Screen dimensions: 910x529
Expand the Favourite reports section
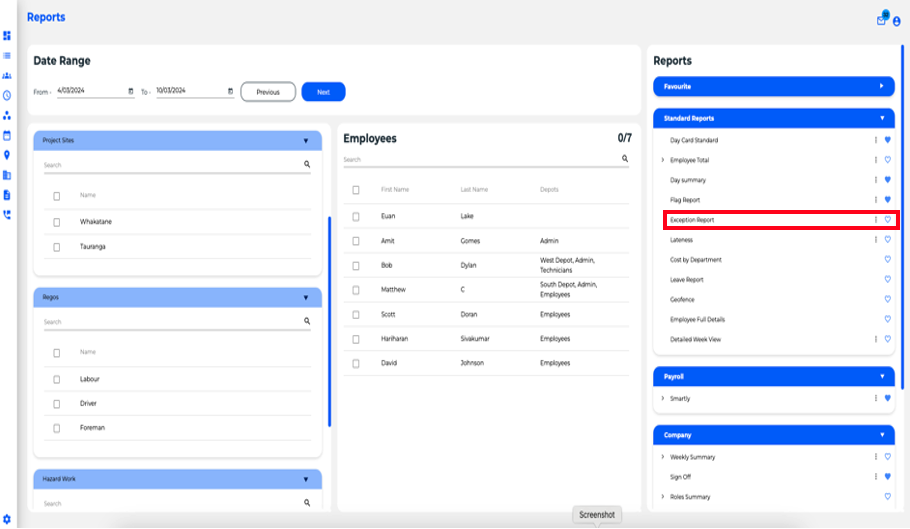click(x=881, y=87)
